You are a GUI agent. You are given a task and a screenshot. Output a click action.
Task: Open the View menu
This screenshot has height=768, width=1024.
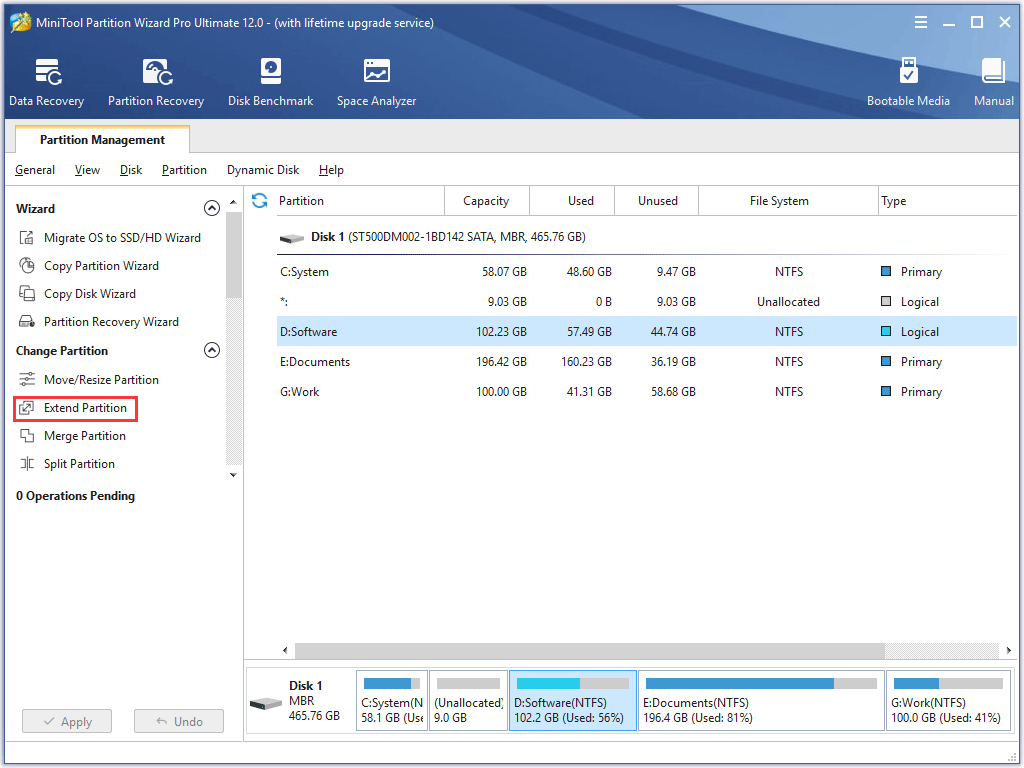pos(87,170)
